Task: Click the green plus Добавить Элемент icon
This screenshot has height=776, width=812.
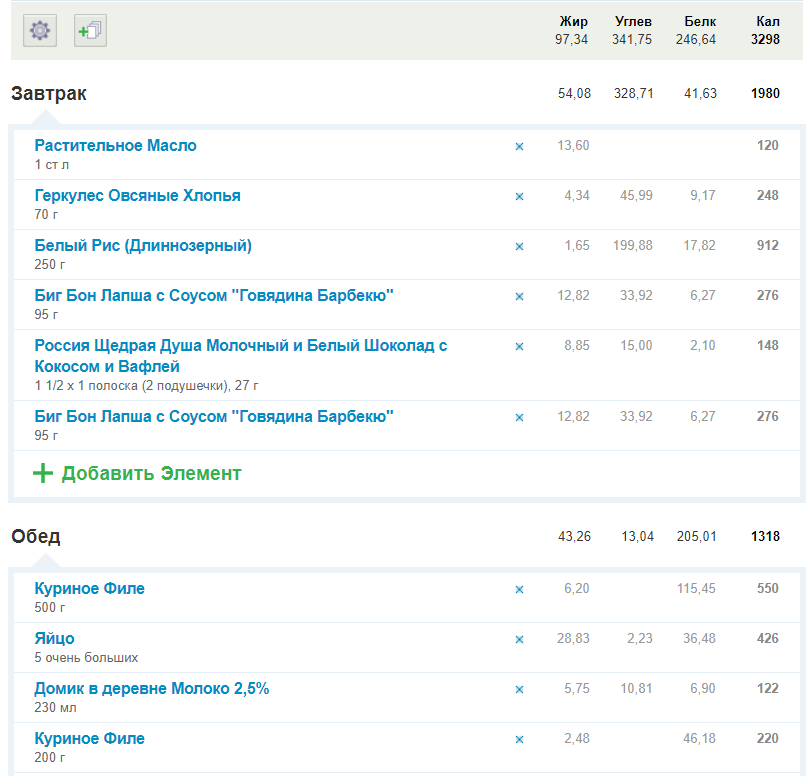Action: tap(43, 473)
